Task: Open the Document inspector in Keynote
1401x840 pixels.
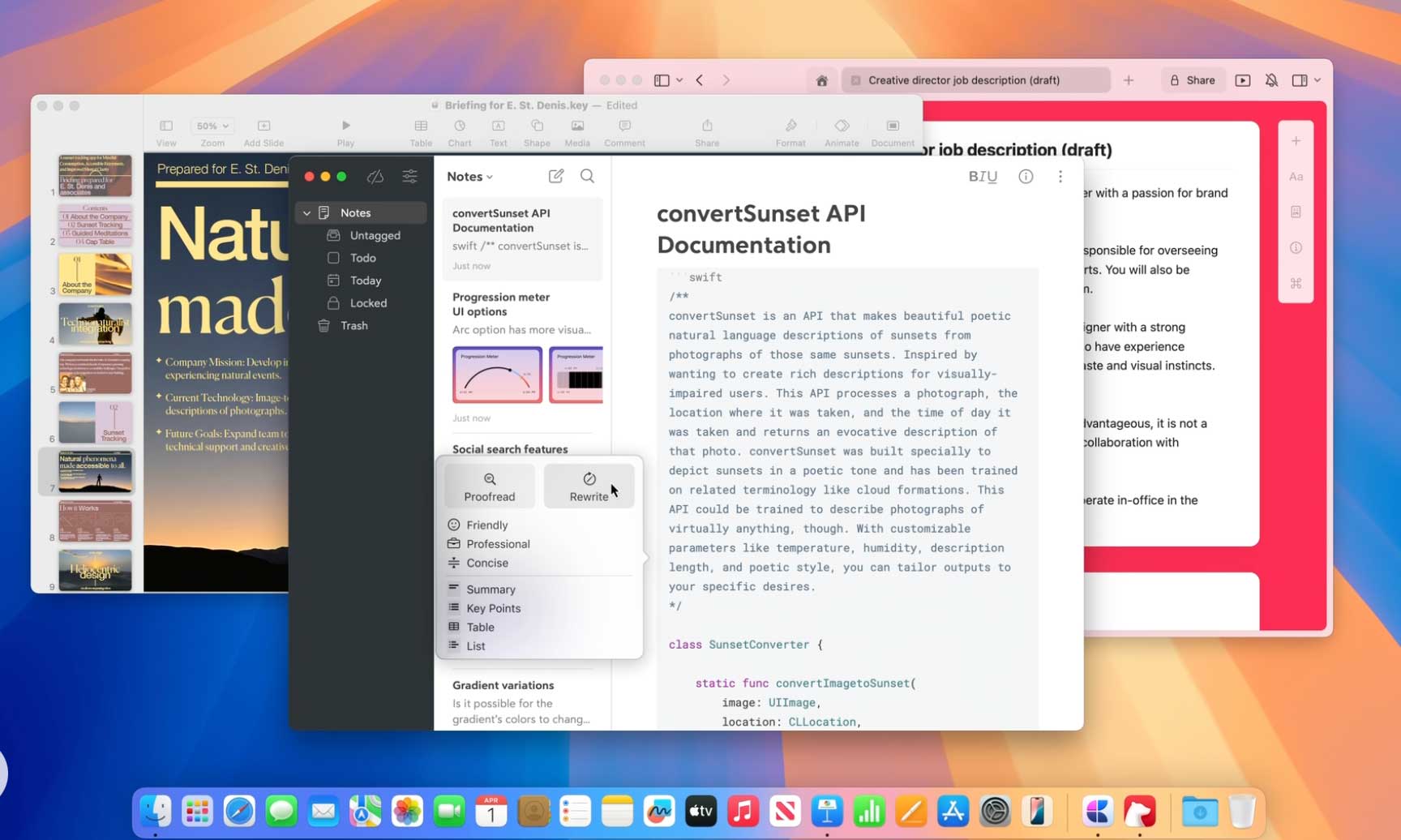Action: [x=893, y=133]
